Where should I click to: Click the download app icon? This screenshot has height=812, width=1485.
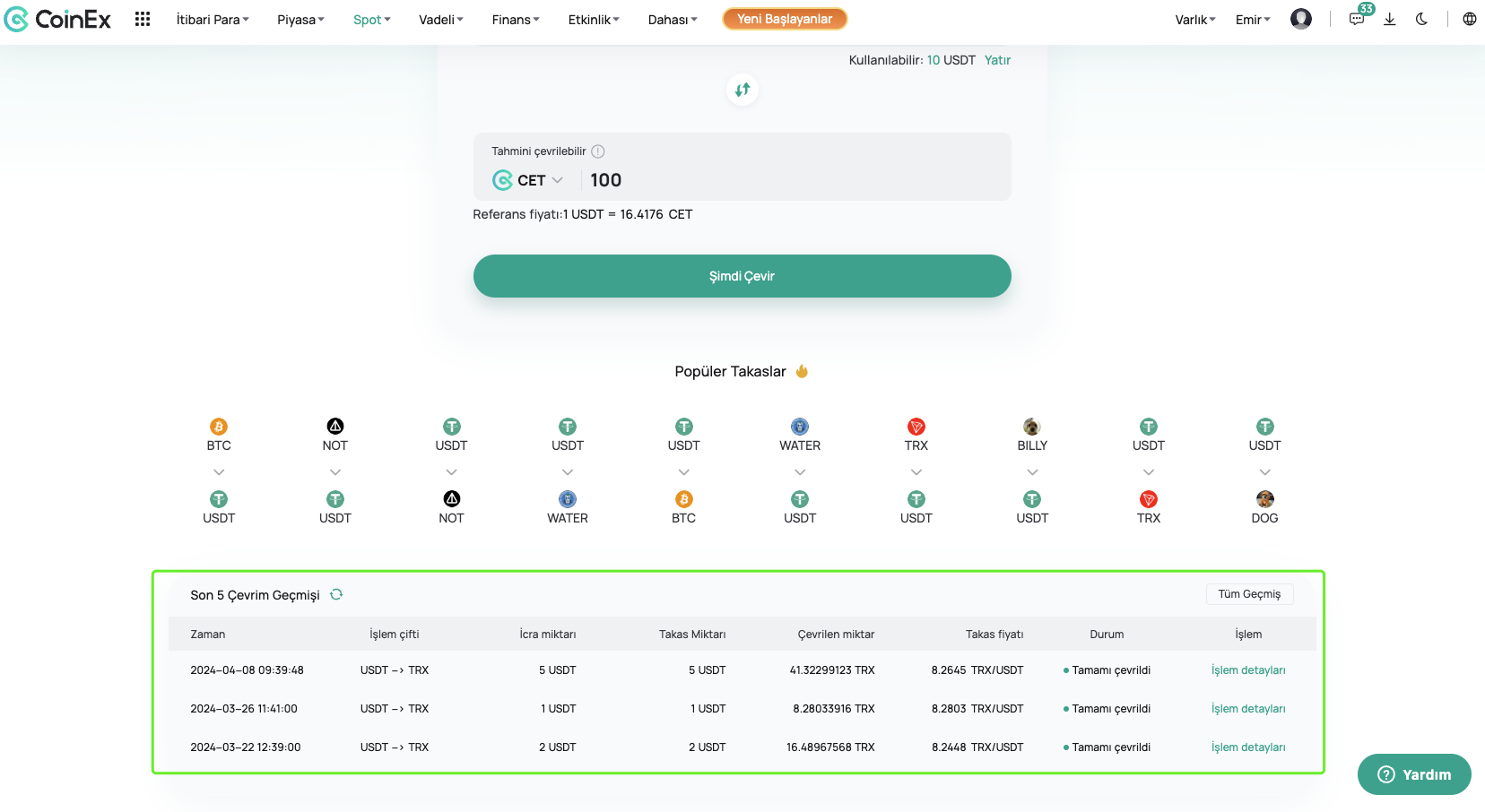click(x=1389, y=19)
